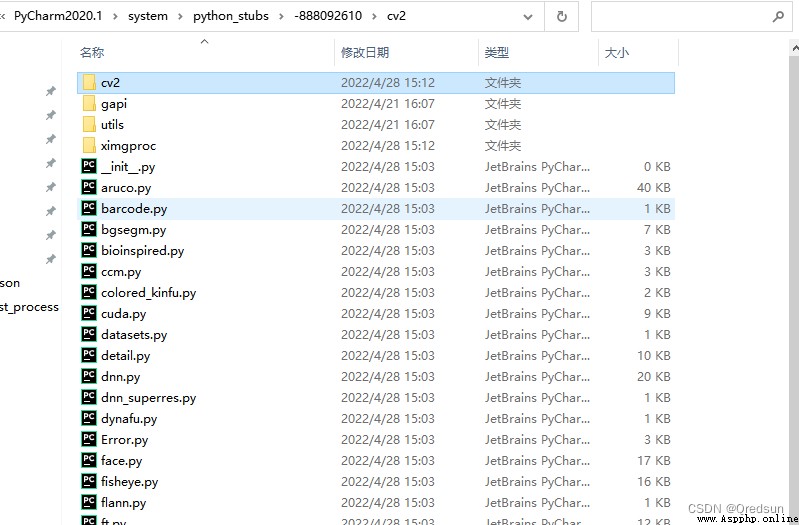Click the 40 KB size of aruco.py
Viewport: 799px width, 525px height.
click(653, 188)
